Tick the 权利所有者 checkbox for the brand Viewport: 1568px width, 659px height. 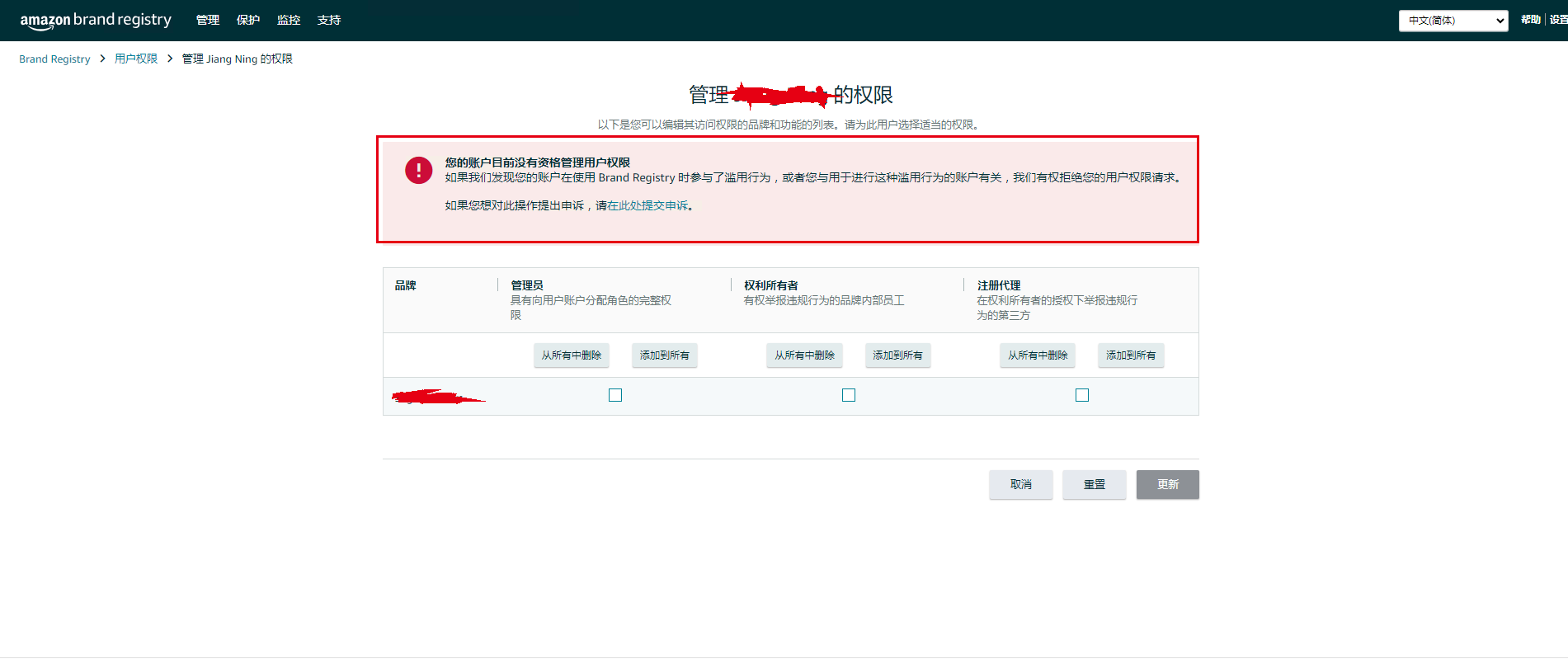(x=849, y=395)
